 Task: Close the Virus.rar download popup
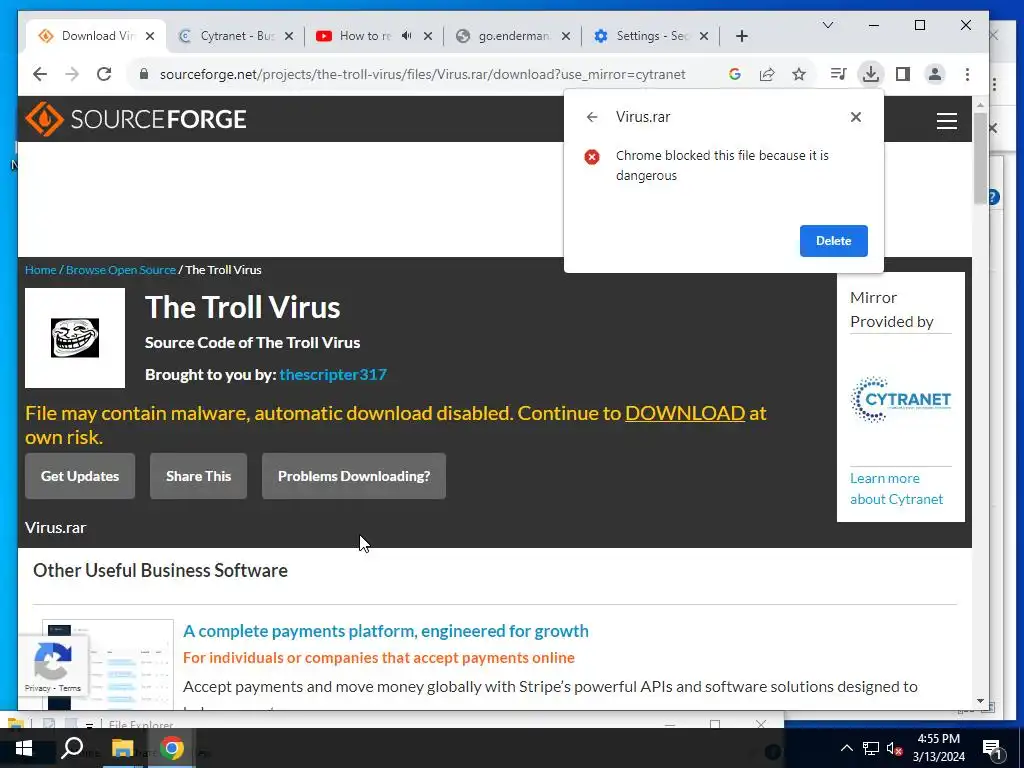pyautogui.click(x=856, y=117)
